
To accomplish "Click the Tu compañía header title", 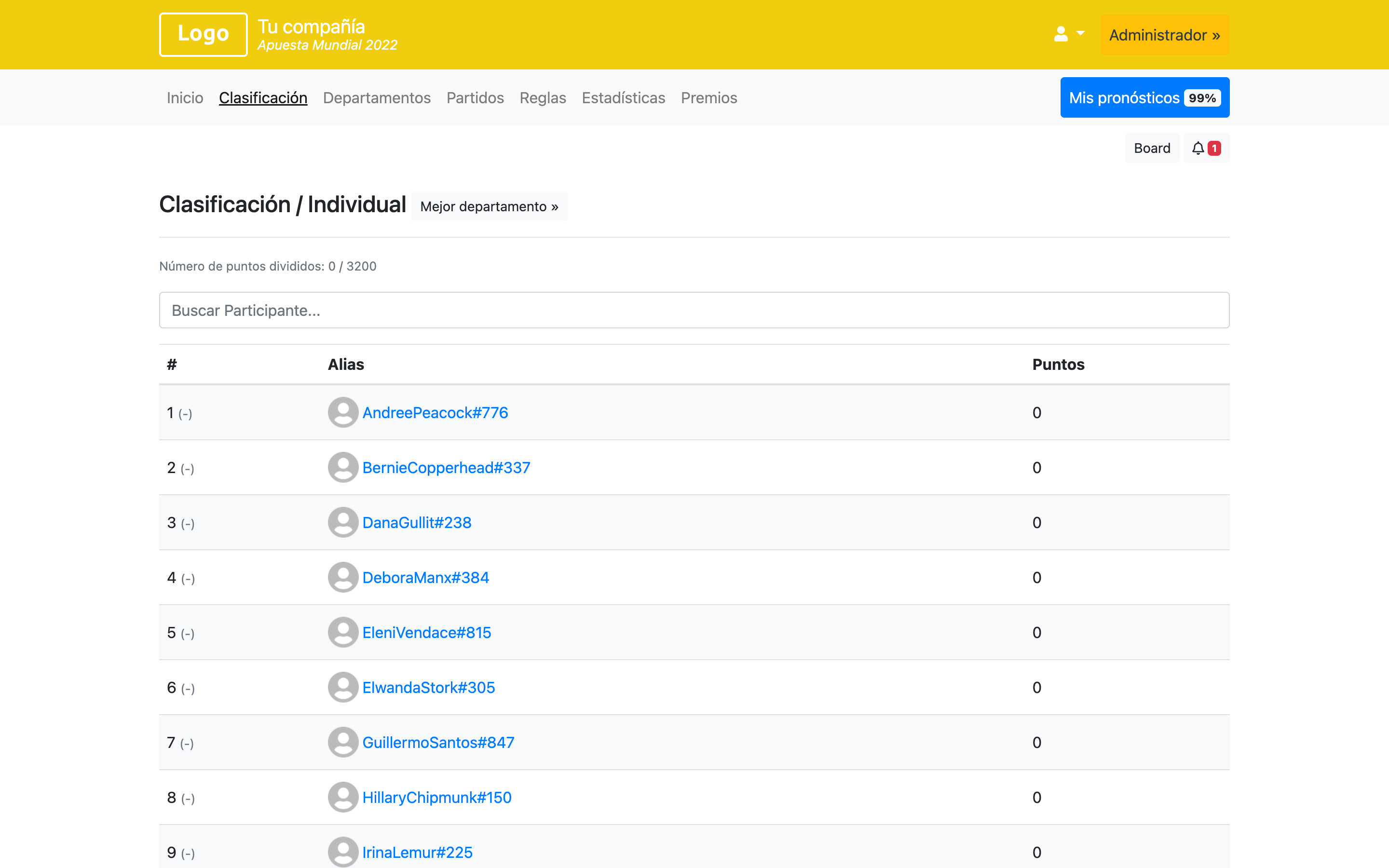I will [x=311, y=27].
